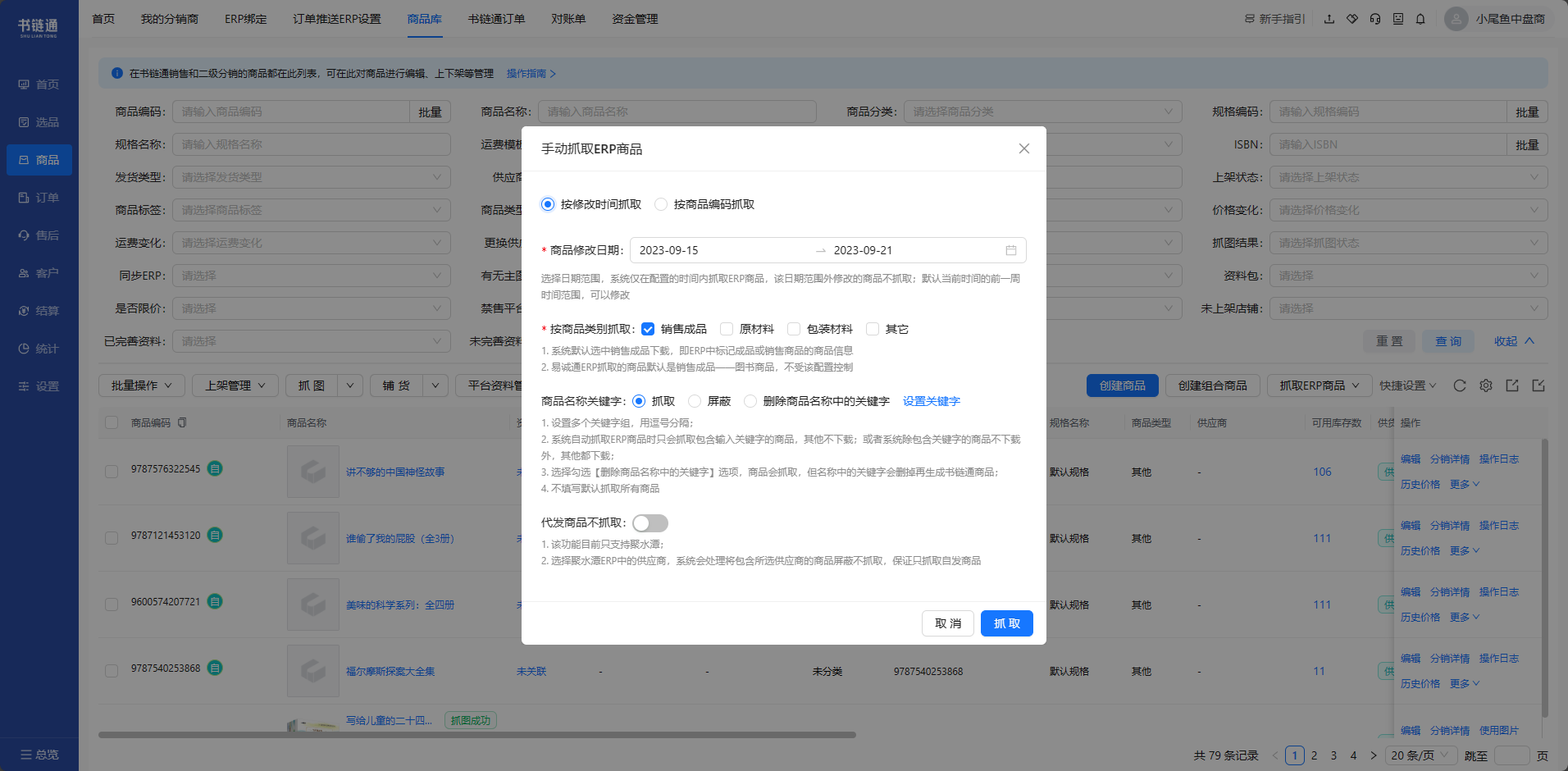This screenshot has height=771, width=1568.
Task: Click green badge icon next to 9787576322545
Action: pyautogui.click(x=215, y=468)
